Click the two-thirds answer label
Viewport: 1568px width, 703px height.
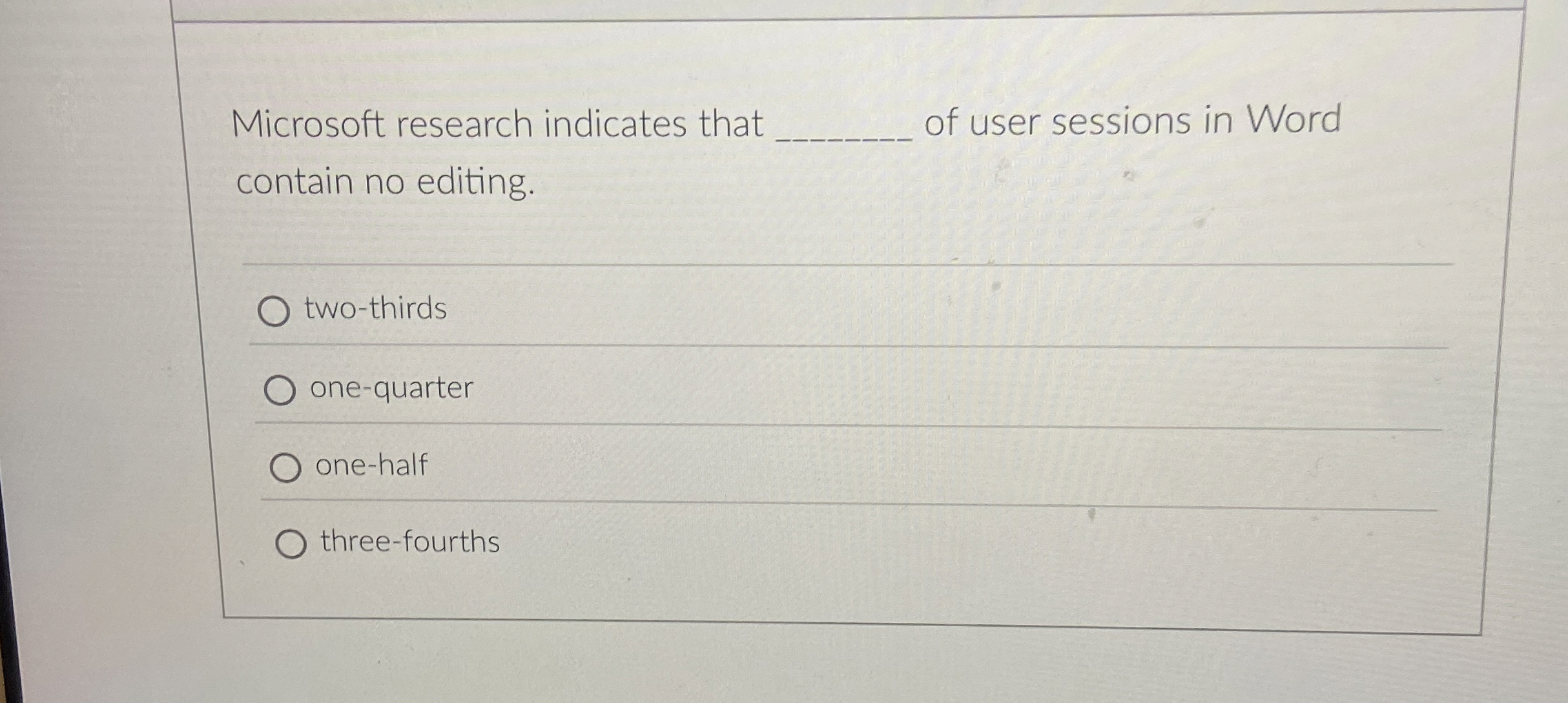tap(375, 309)
